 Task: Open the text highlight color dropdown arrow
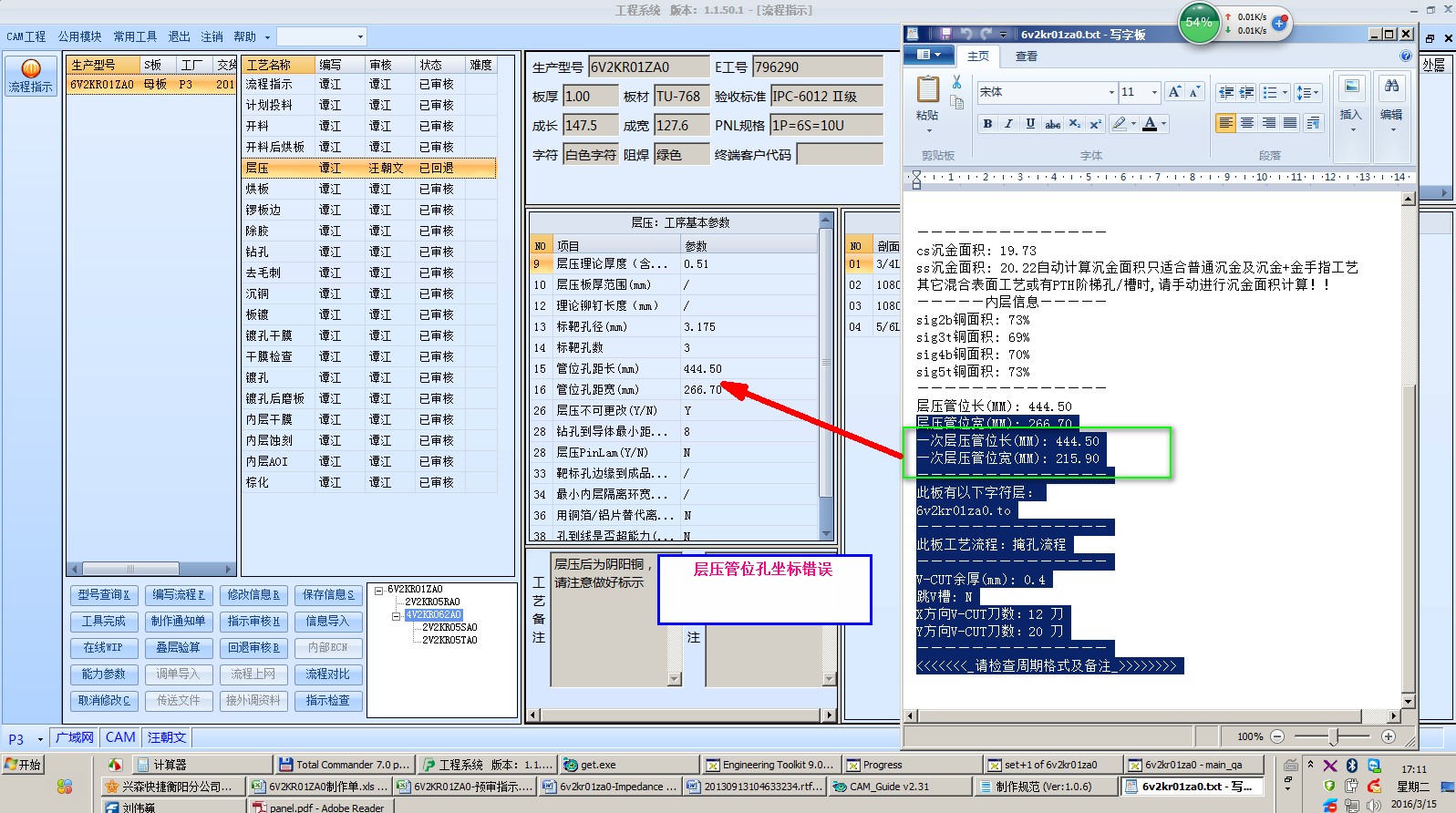[1133, 124]
